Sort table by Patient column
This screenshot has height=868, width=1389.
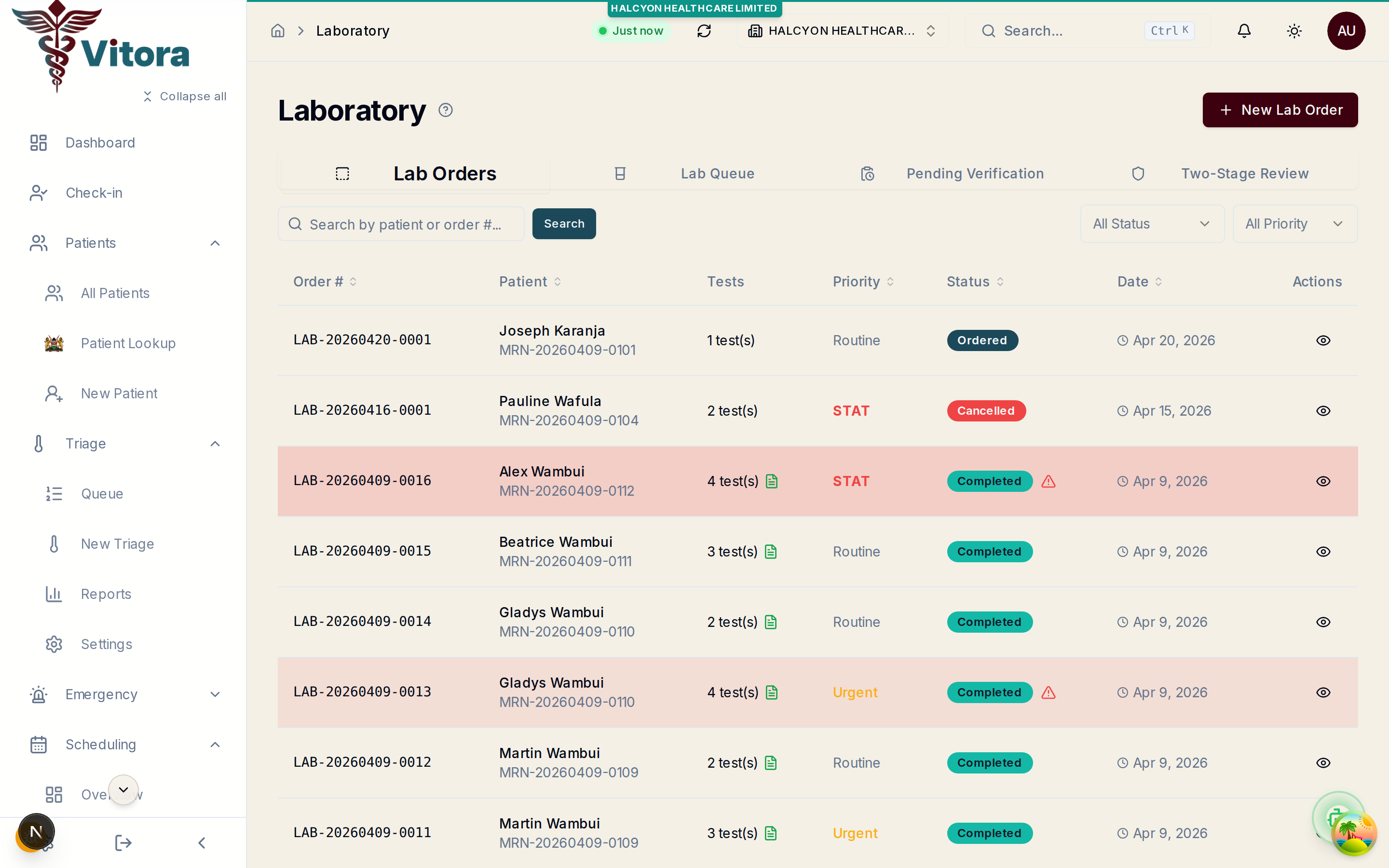(530, 282)
